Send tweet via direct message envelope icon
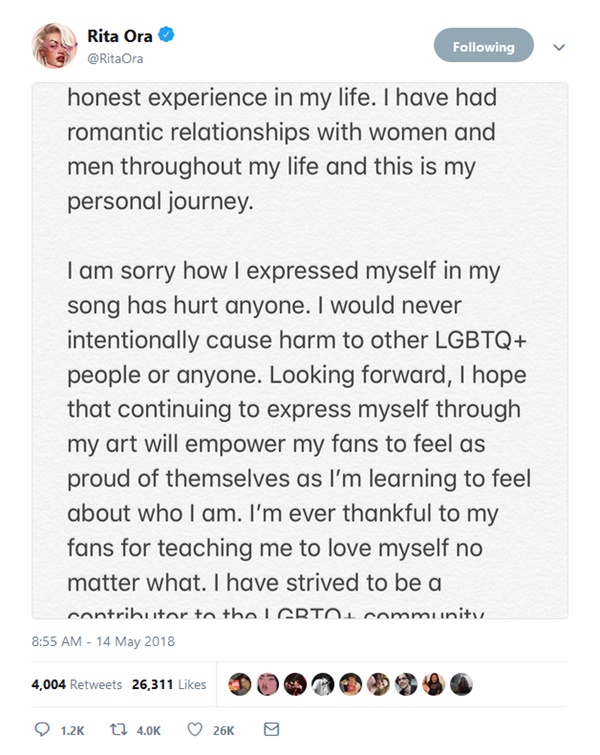This screenshot has height=755, width=600. click(271, 731)
